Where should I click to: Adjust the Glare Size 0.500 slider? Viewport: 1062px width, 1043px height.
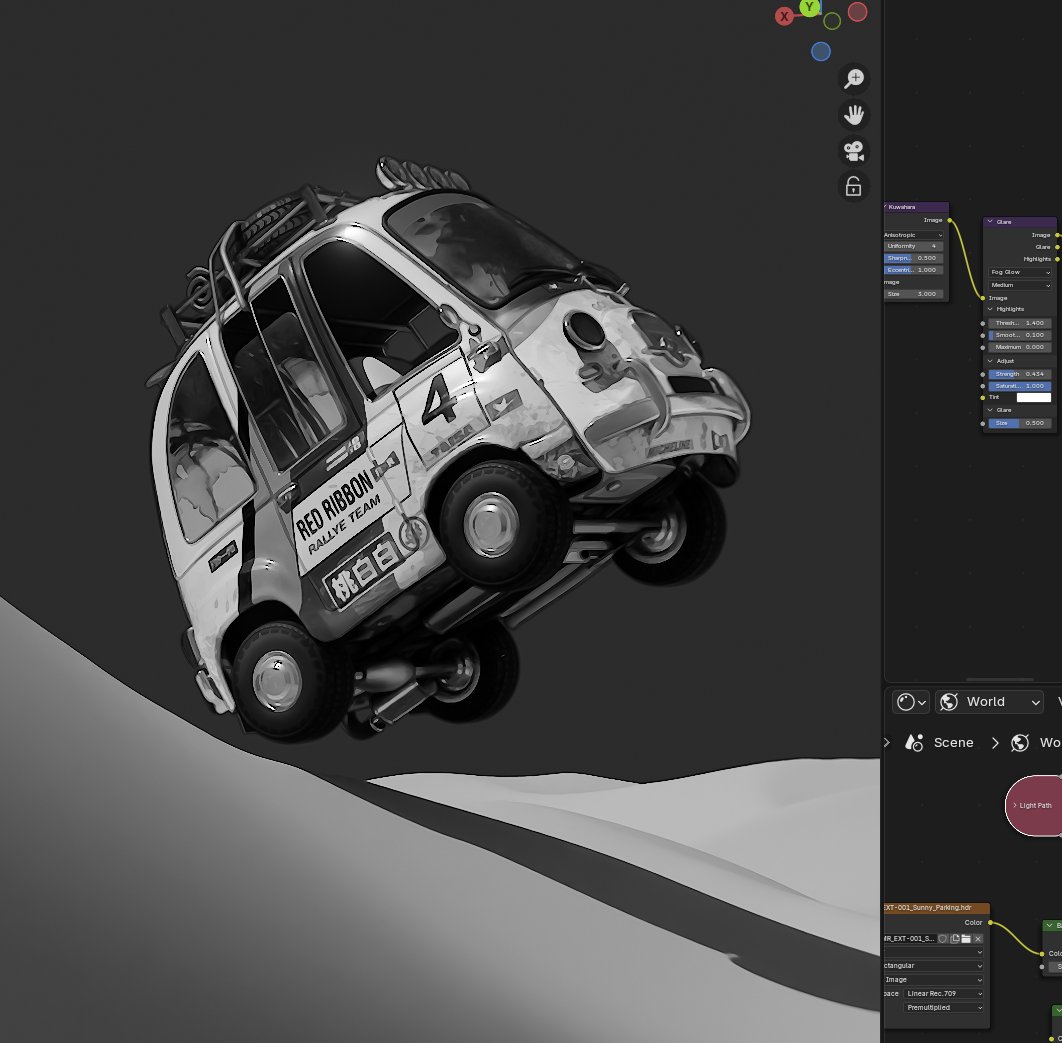point(1020,423)
